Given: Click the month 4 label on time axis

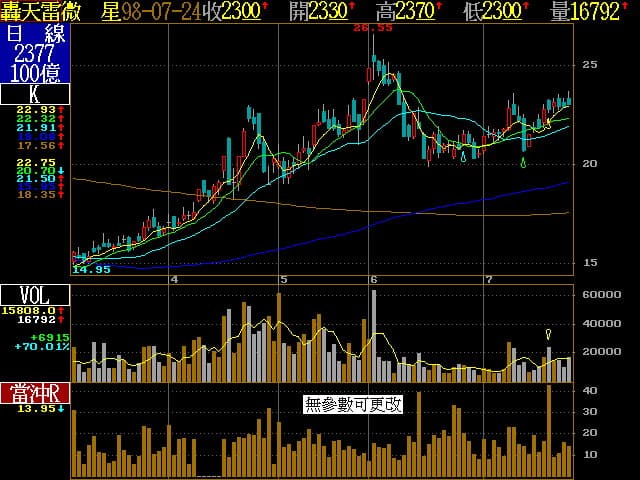Looking at the screenshot, I should click(175, 279).
